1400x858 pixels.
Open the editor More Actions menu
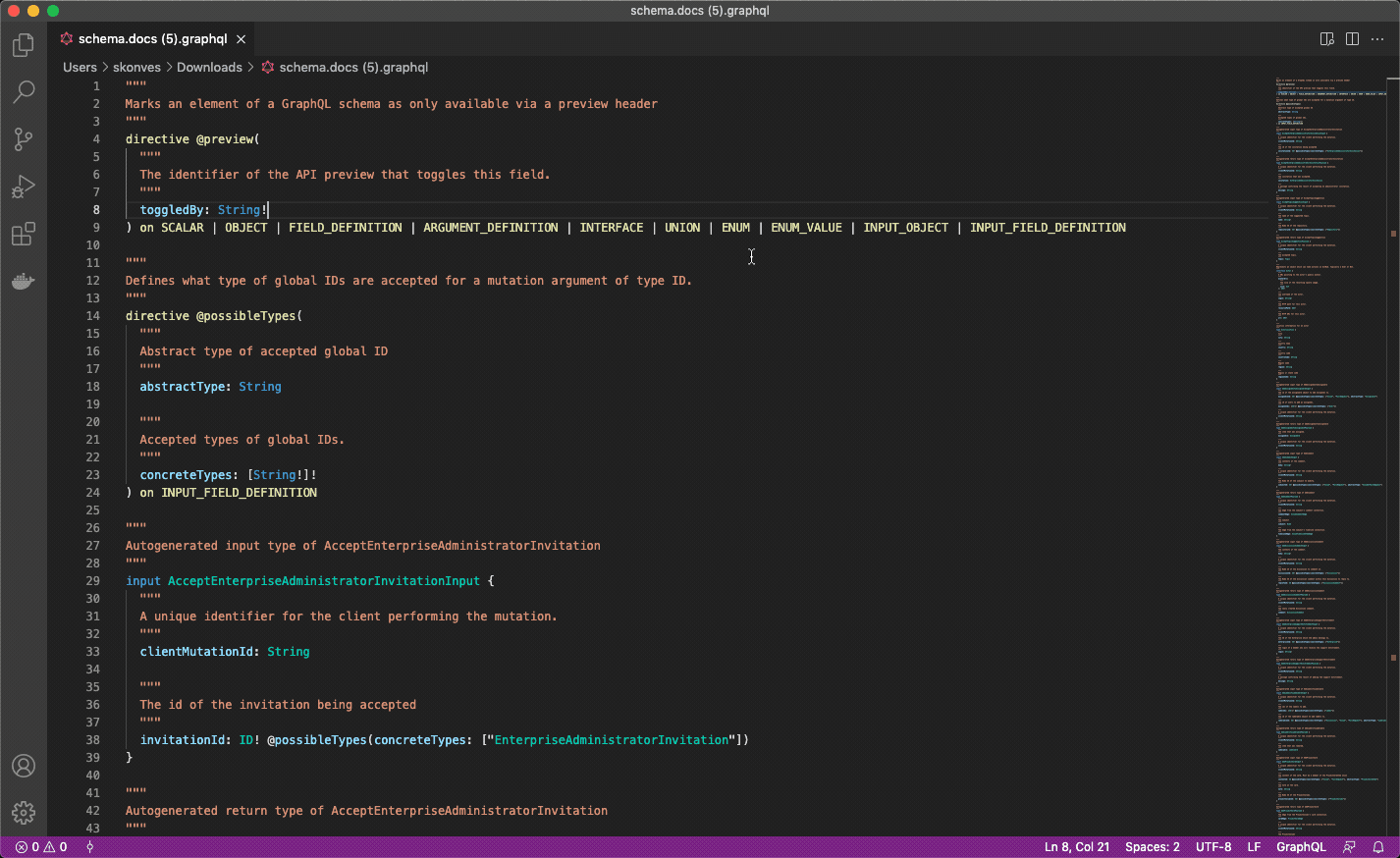click(x=1377, y=39)
